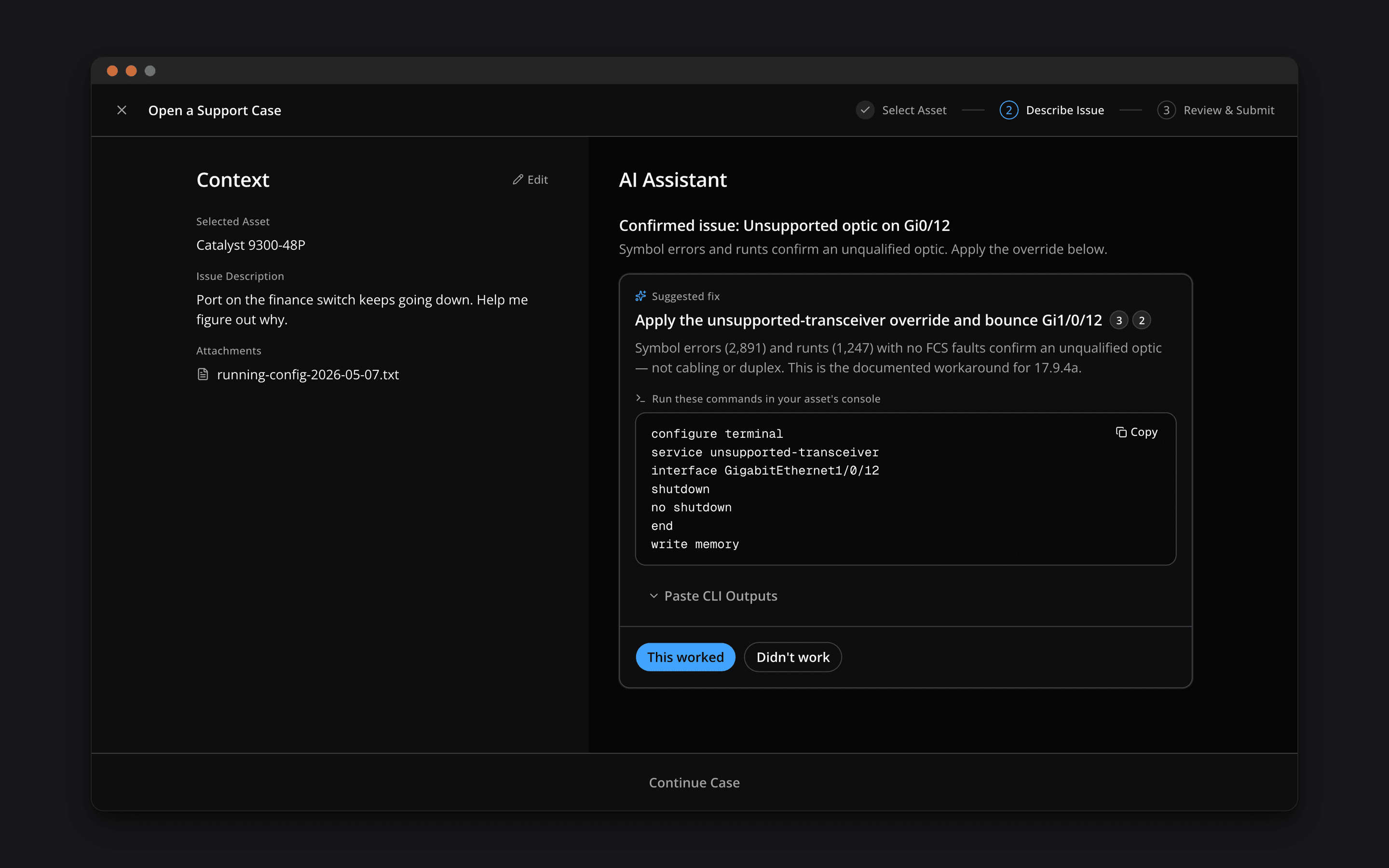Click the Context heading
Viewport: 1389px width, 868px height.
[x=232, y=180]
